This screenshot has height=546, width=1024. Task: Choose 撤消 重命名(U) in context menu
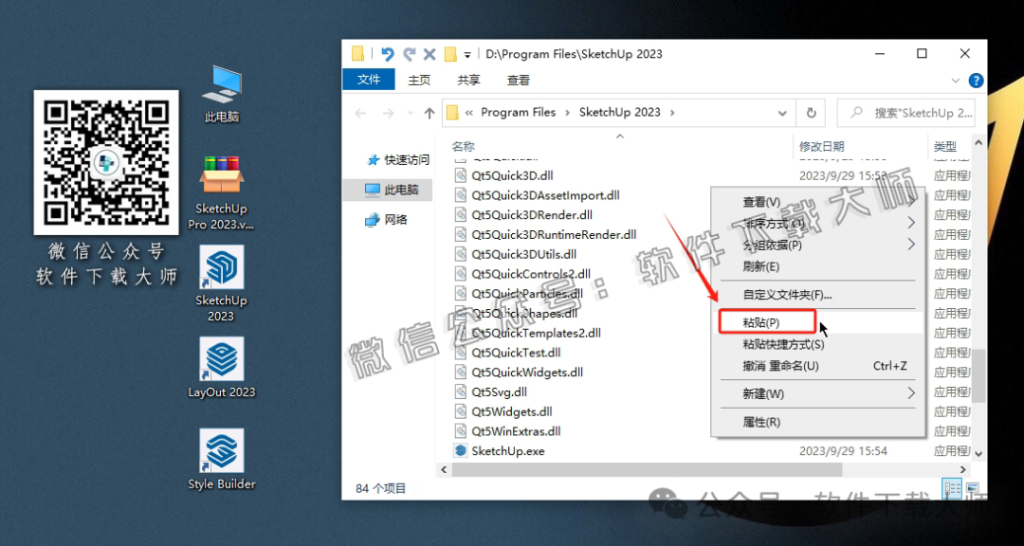818,366
